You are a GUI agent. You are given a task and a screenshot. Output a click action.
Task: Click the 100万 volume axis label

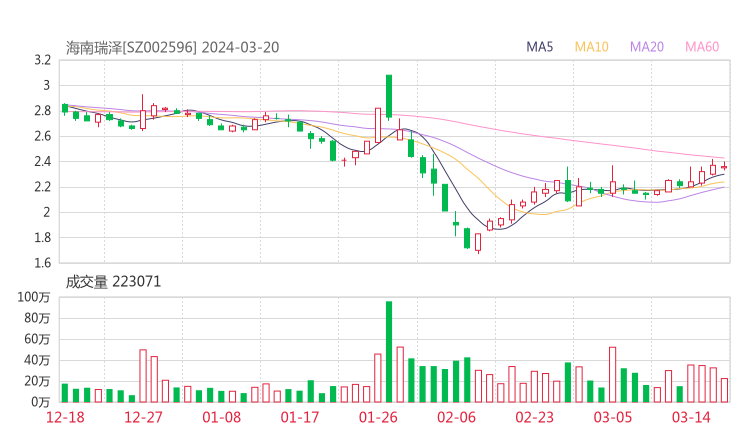pos(34,298)
